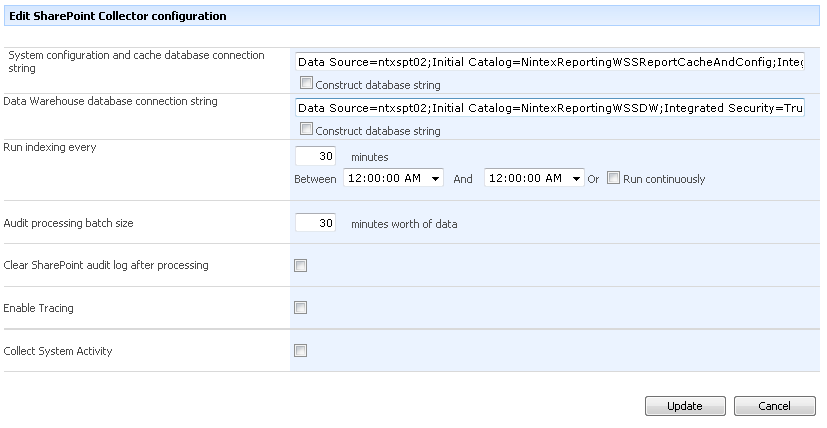Enable Clear SharePoint audit log after processing
The image size is (827, 428).
301,266
